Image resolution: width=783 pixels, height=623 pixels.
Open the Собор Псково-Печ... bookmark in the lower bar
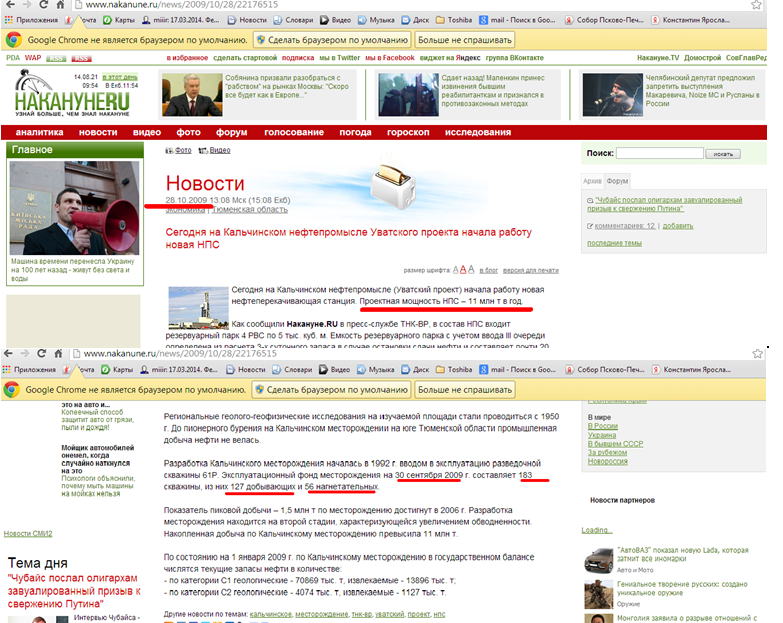pyautogui.click(x=605, y=370)
